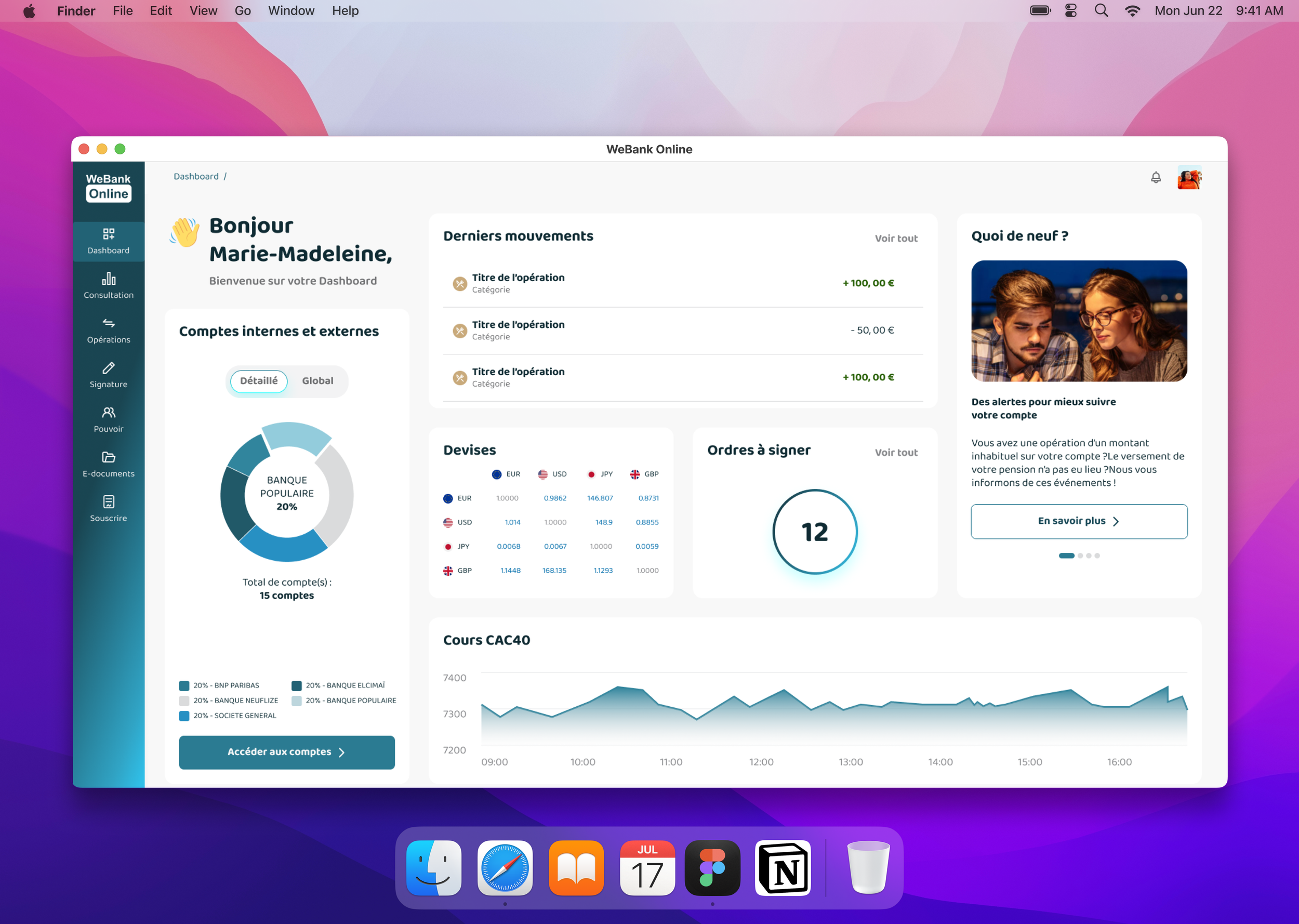Open notifications bell icon
This screenshot has width=1299, height=924.
[1156, 178]
